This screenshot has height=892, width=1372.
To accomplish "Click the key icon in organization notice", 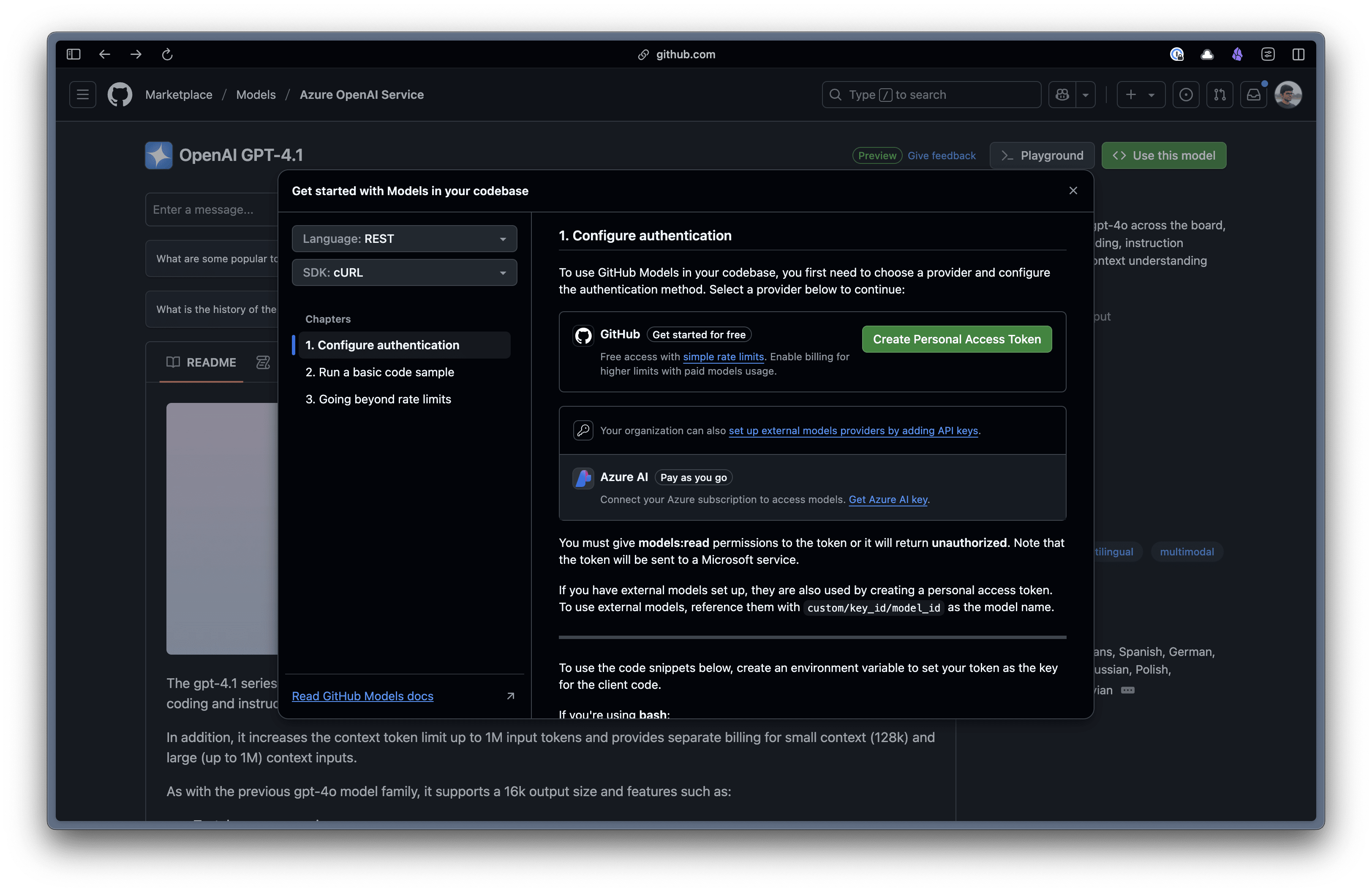I will [x=583, y=430].
